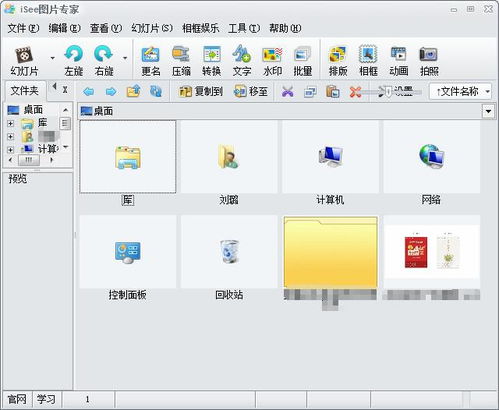The image size is (499, 410).
Task: Open the 压缩 compress tool
Action: point(181,61)
